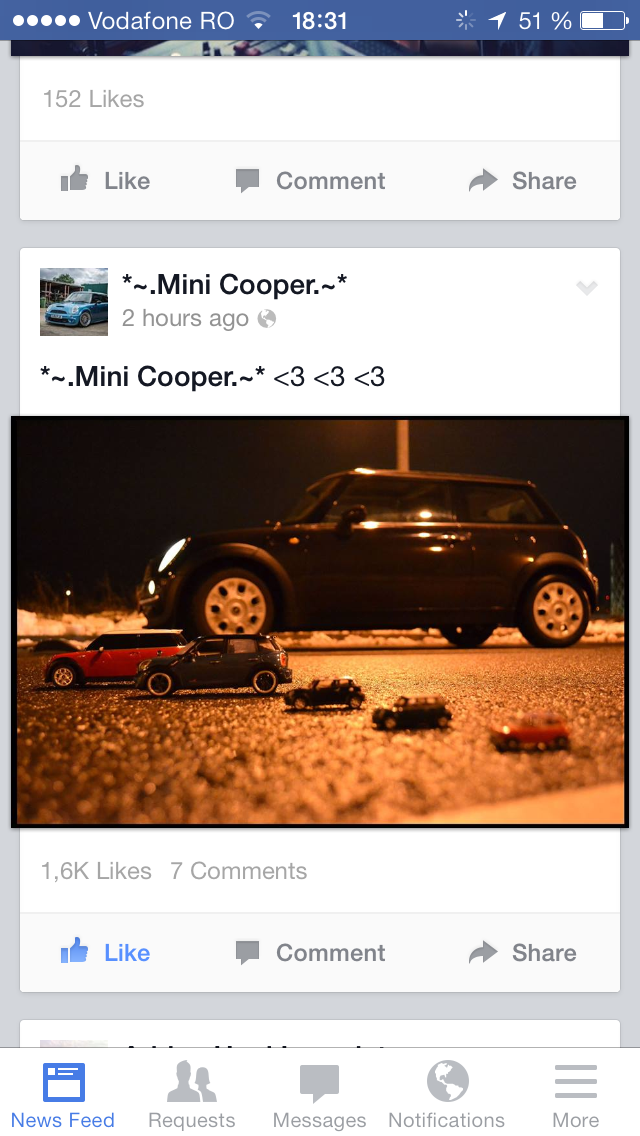Open the *~.Mini Cooper.~* page name link
This screenshot has height=1136, width=640.
point(234,285)
